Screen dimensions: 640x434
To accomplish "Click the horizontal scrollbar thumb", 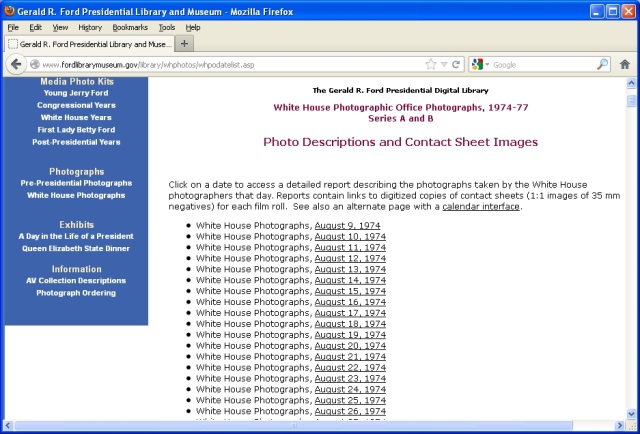I will pos(293,425).
